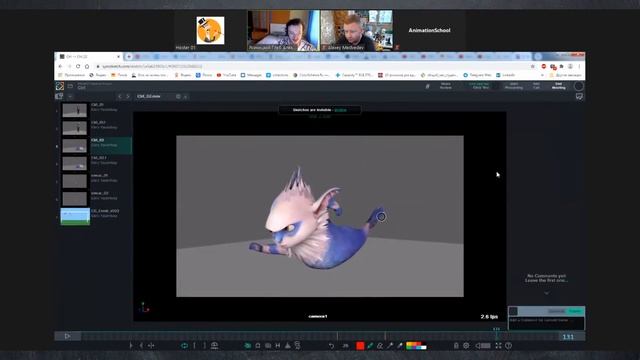This screenshot has height=360, width=640.
Task: Pick a color from the multicolor palette strip
Action: pyautogui.click(x=416, y=346)
